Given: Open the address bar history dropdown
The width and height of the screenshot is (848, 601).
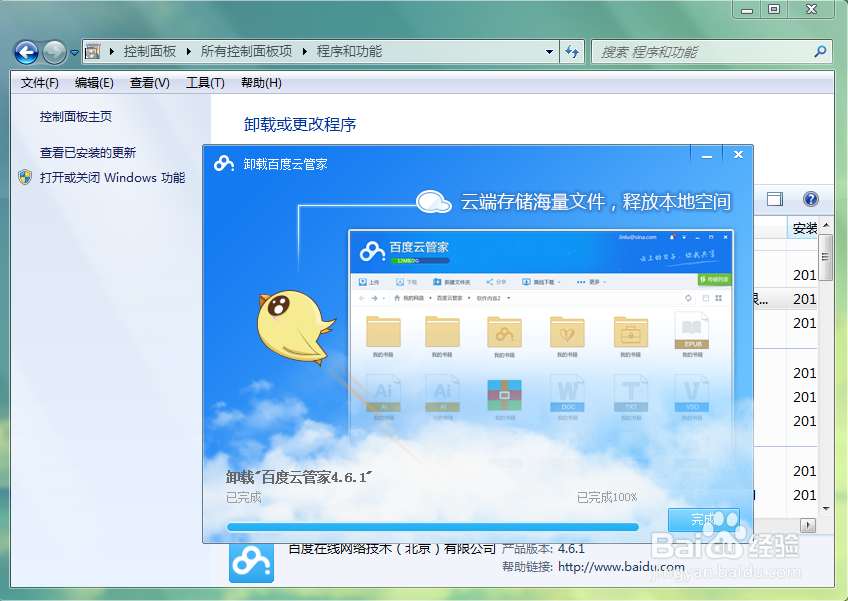Looking at the screenshot, I should coord(549,52).
